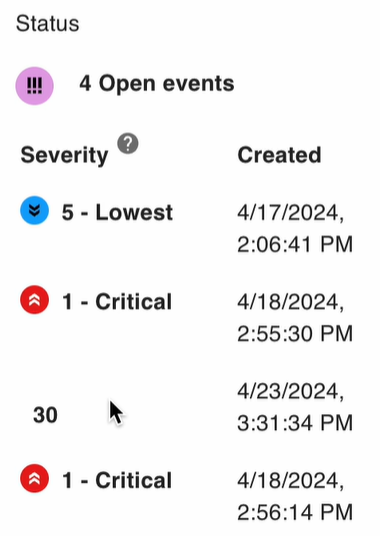This screenshot has height=536, width=380.
Task: Click the Created column header
Action: pyautogui.click(x=279, y=155)
